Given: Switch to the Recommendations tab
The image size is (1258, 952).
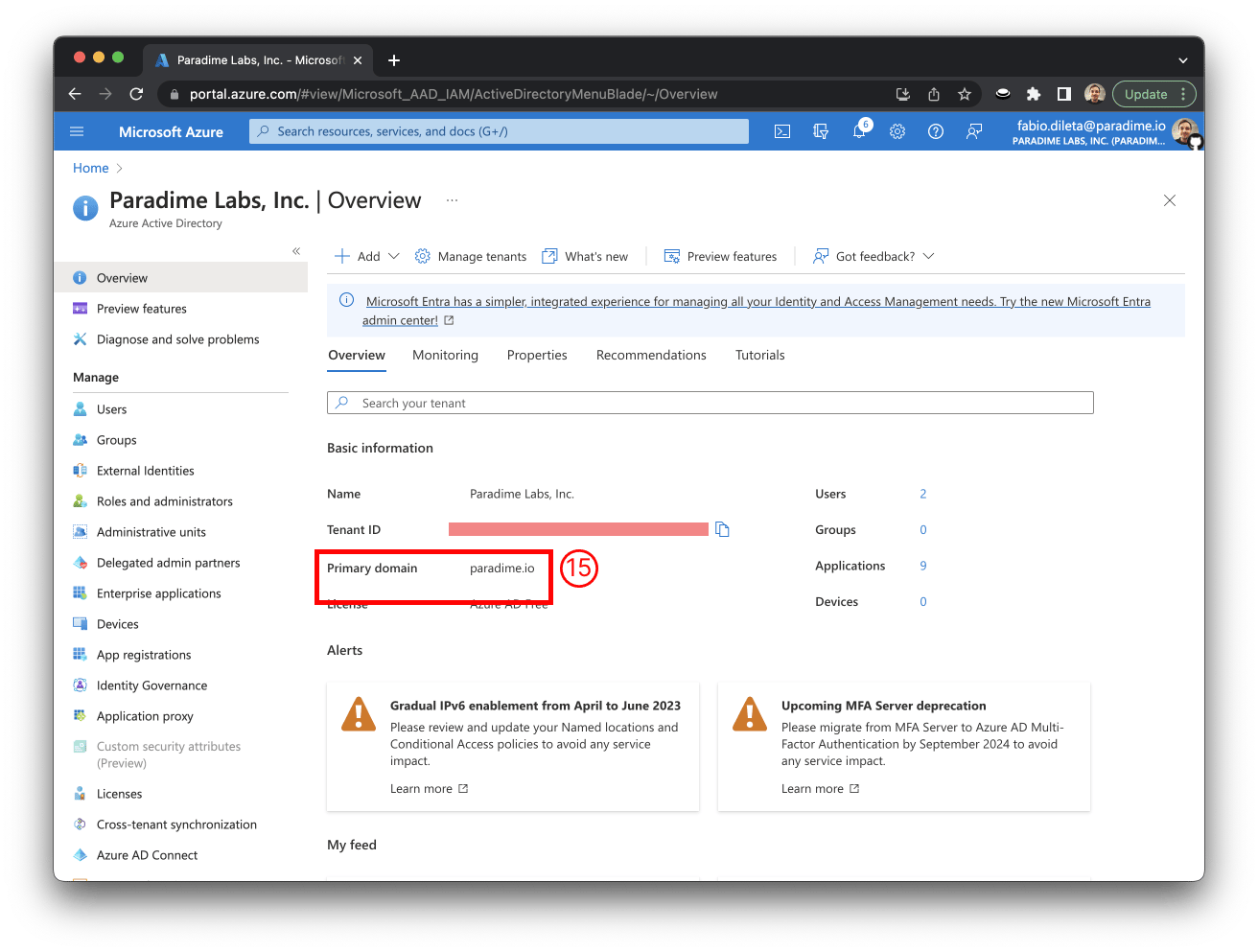Looking at the screenshot, I should pyautogui.click(x=651, y=355).
